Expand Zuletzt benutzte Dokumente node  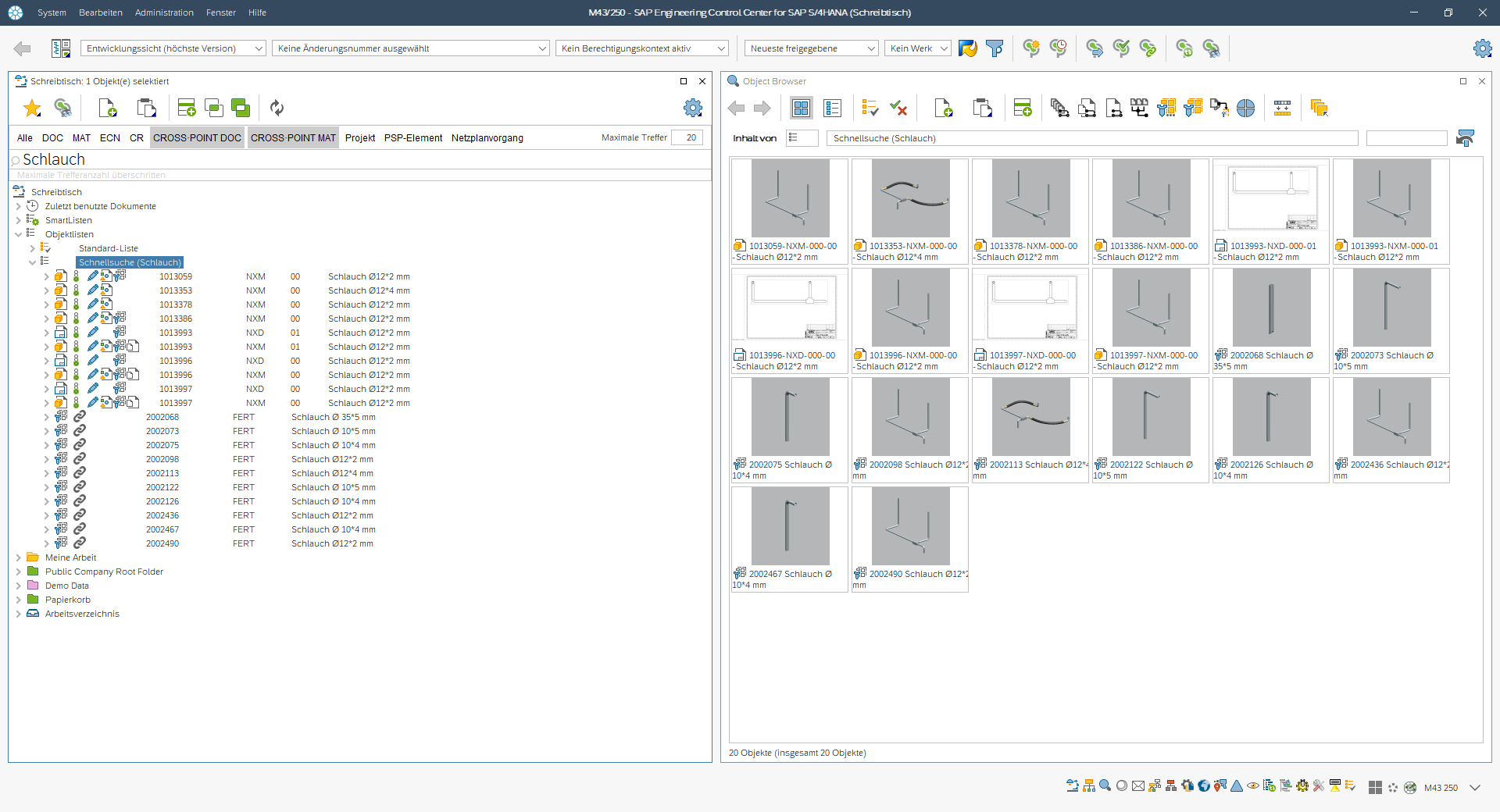pos(19,206)
